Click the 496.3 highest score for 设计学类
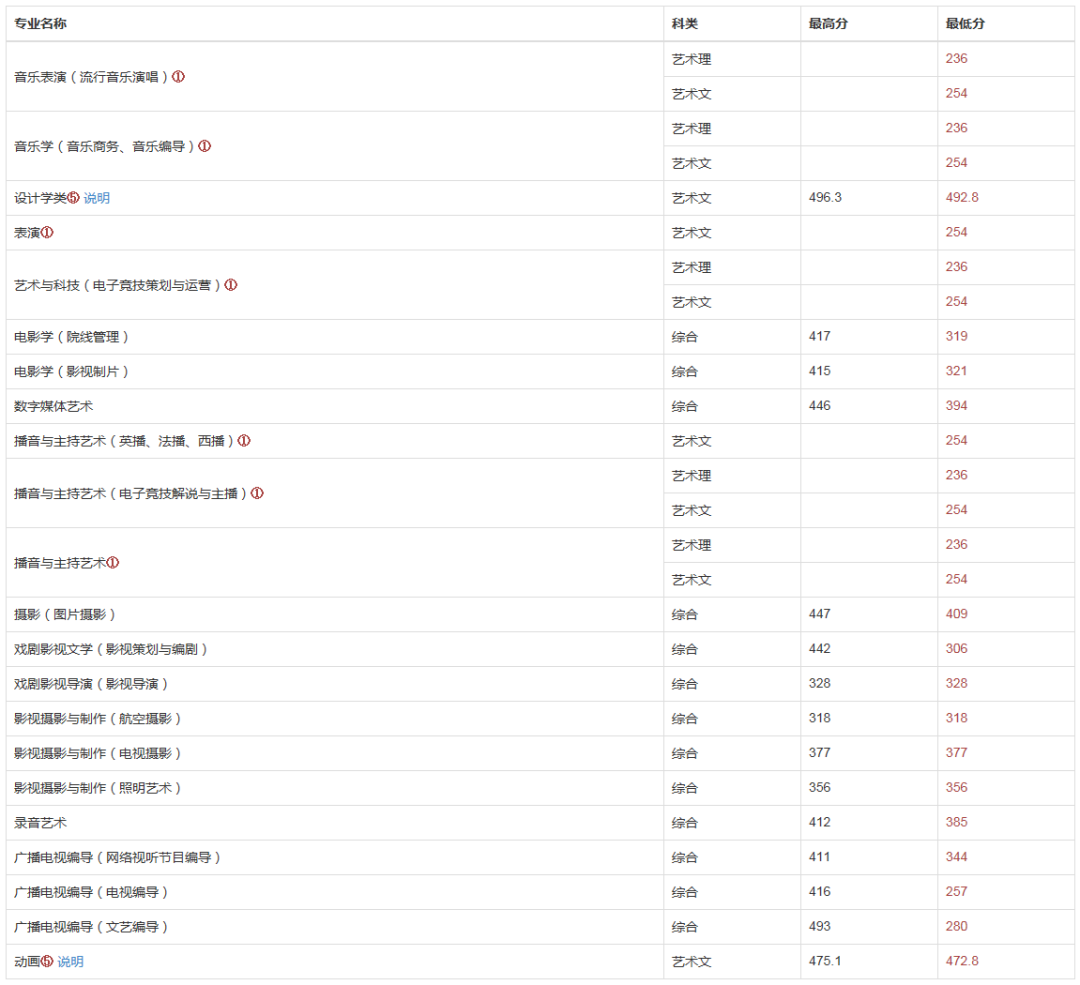Viewport: 1080px width, 985px height. 825,198
